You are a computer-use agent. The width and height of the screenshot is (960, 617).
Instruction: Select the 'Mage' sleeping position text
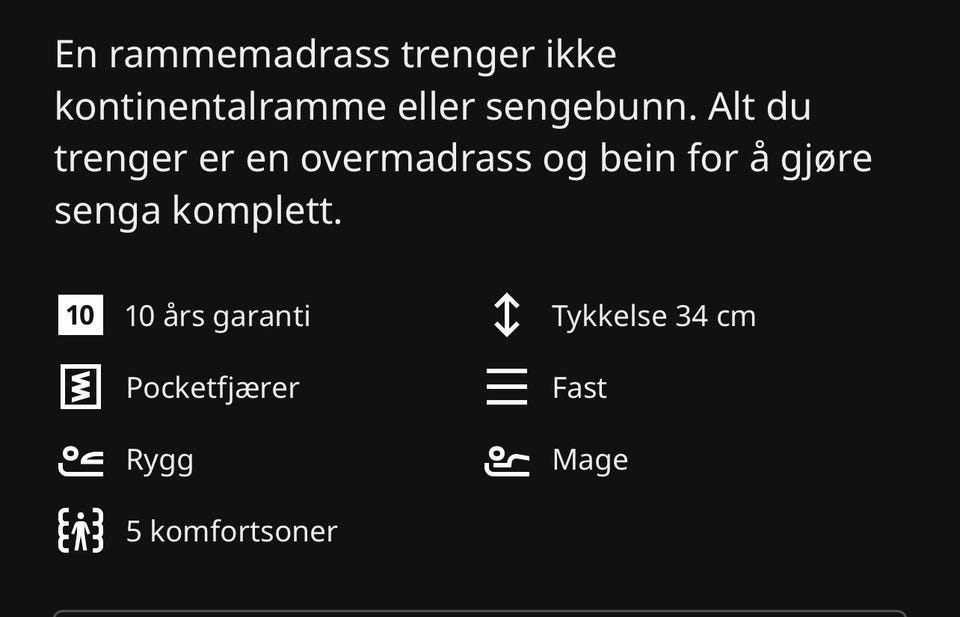coord(590,460)
